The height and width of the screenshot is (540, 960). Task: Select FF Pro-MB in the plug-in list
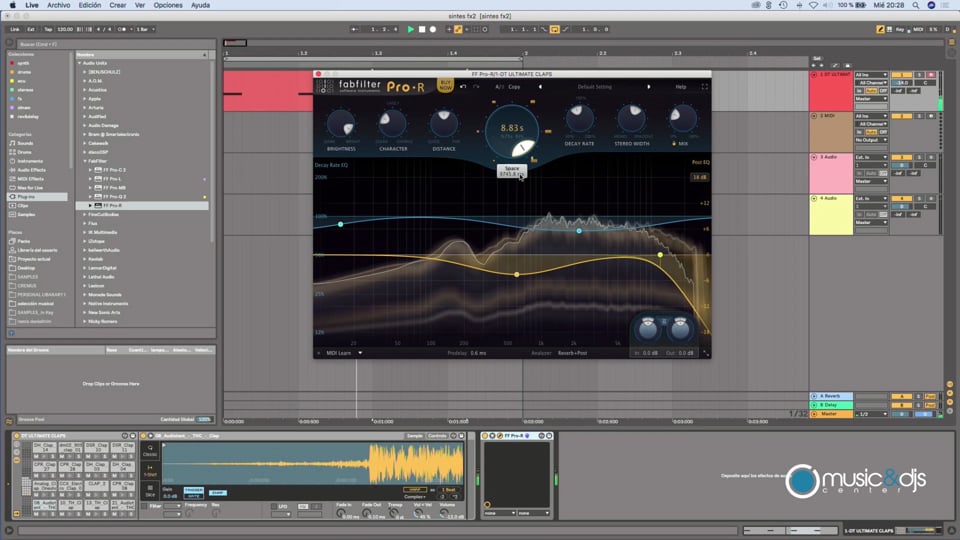[114, 187]
